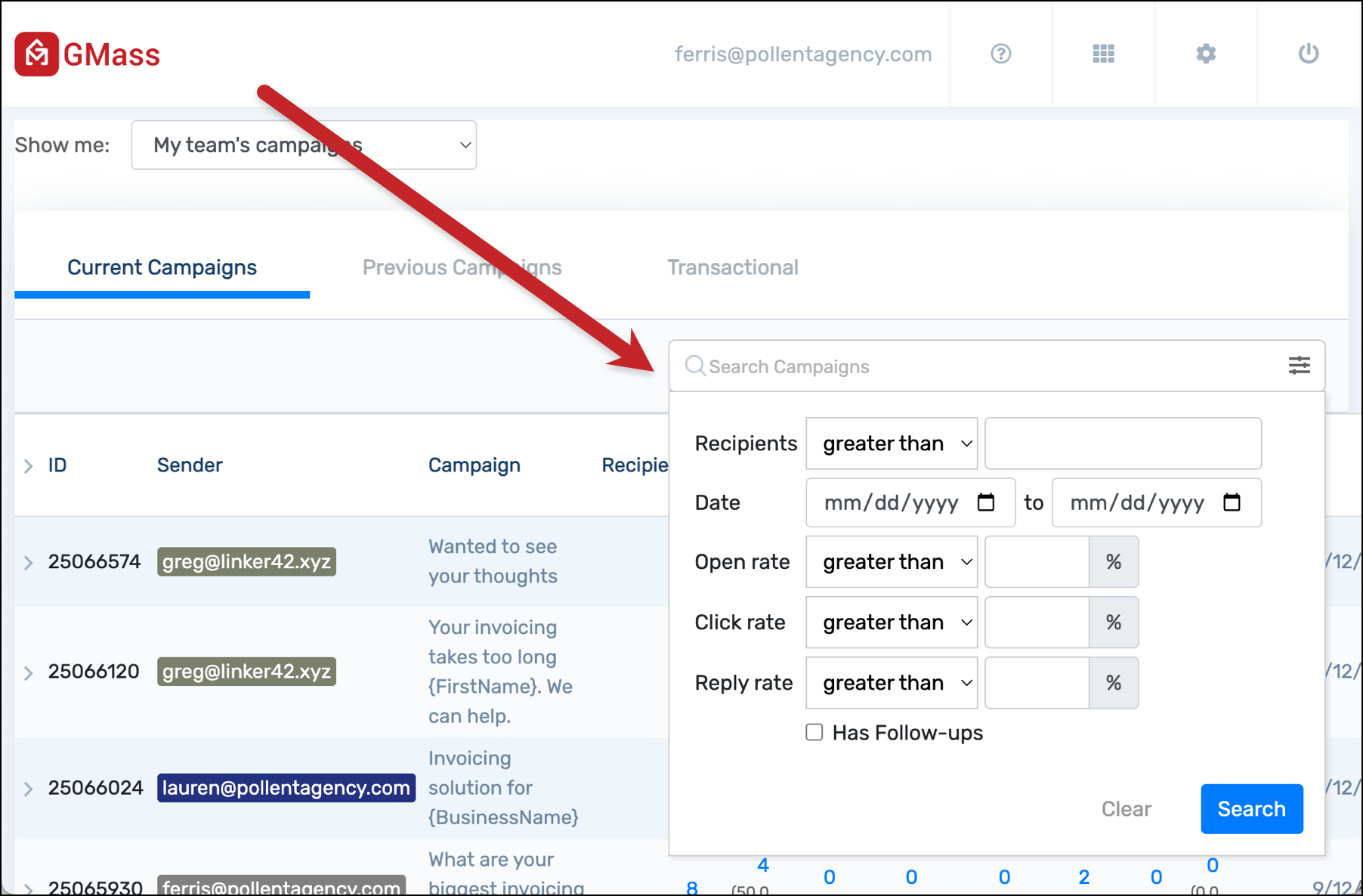
Task: Switch to the Current Campaigns tab
Action: [162, 267]
